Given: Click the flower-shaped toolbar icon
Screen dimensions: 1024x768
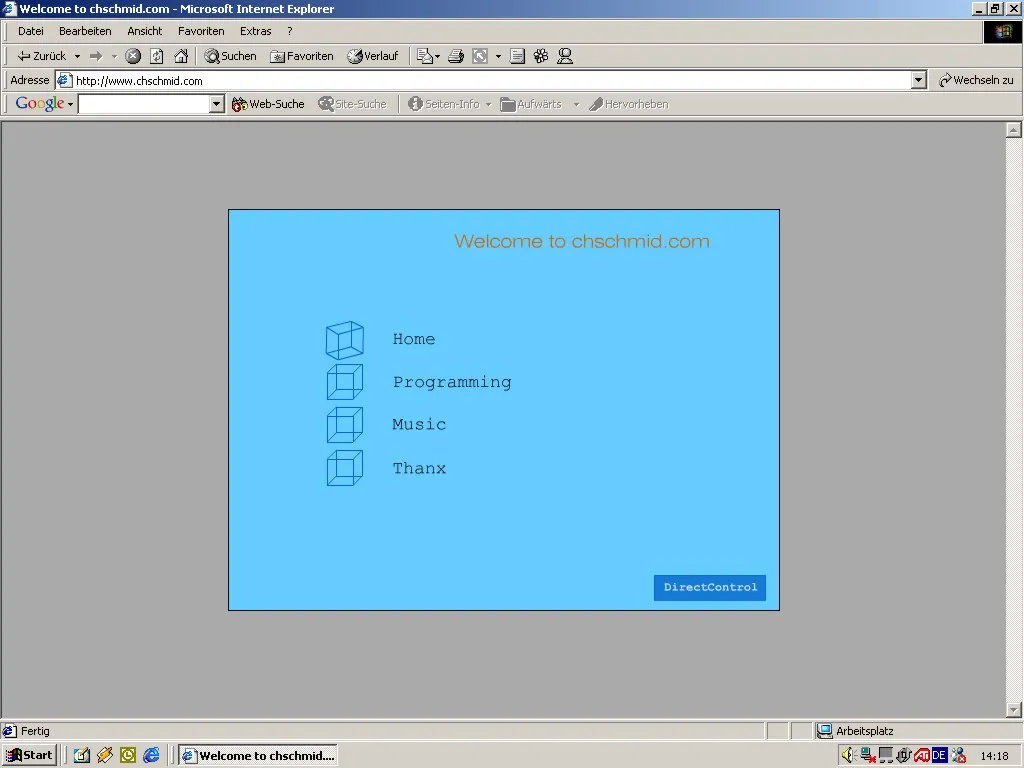Looking at the screenshot, I should click(x=541, y=56).
